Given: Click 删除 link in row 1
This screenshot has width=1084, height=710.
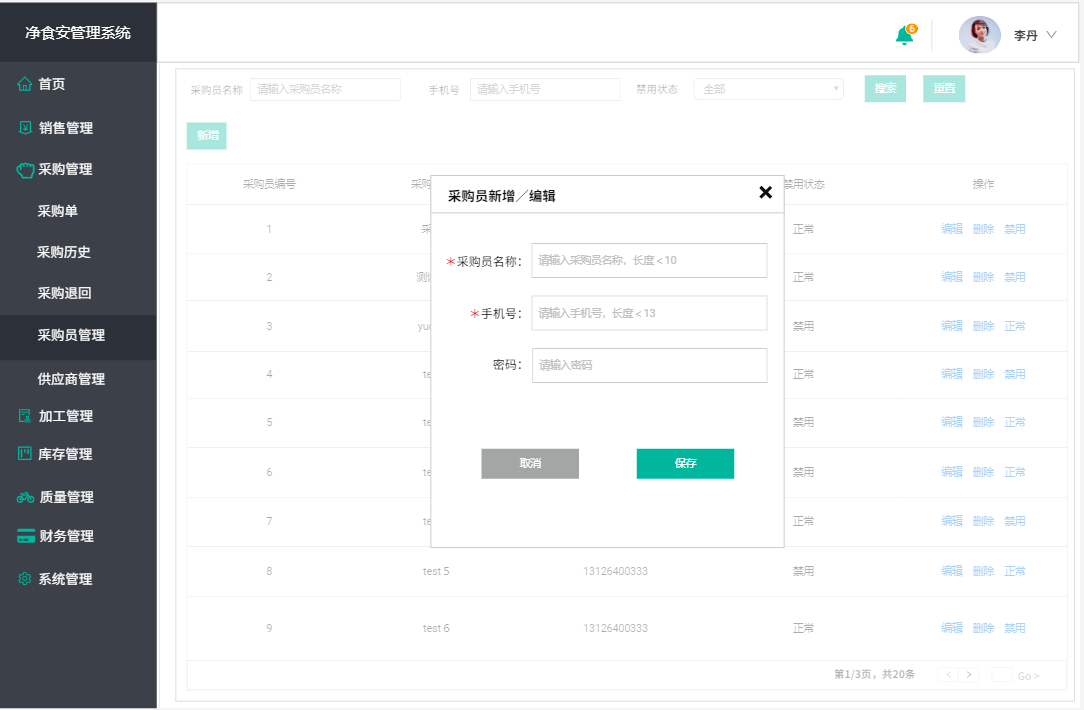Looking at the screenshot, I should coord(983,229).
